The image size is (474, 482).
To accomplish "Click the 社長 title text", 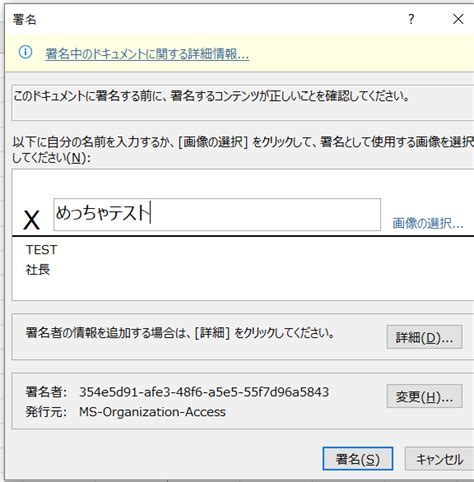I will pos(38,269).
